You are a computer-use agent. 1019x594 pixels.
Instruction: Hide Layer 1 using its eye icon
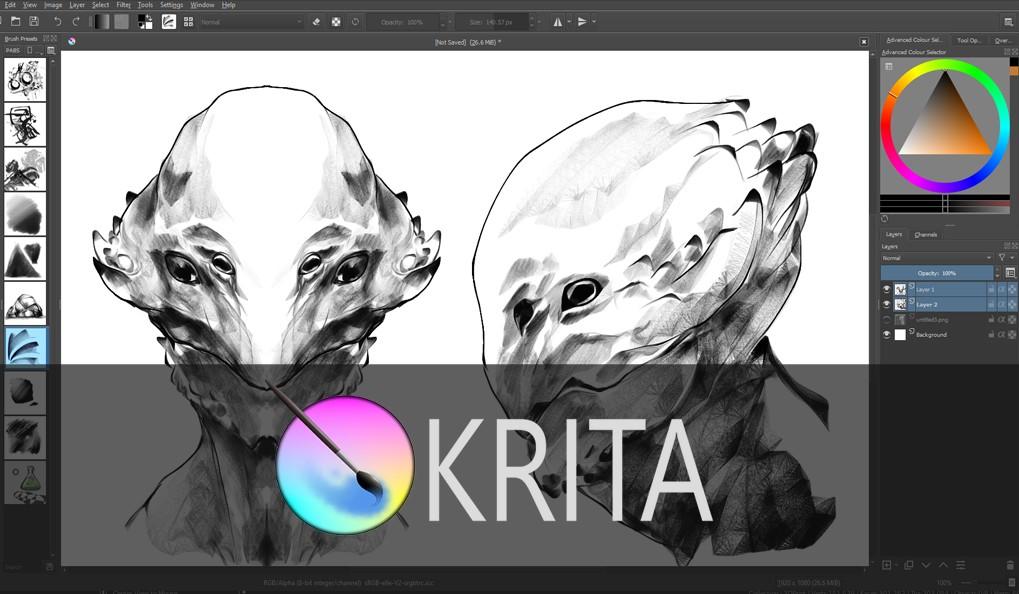(886, 289)
